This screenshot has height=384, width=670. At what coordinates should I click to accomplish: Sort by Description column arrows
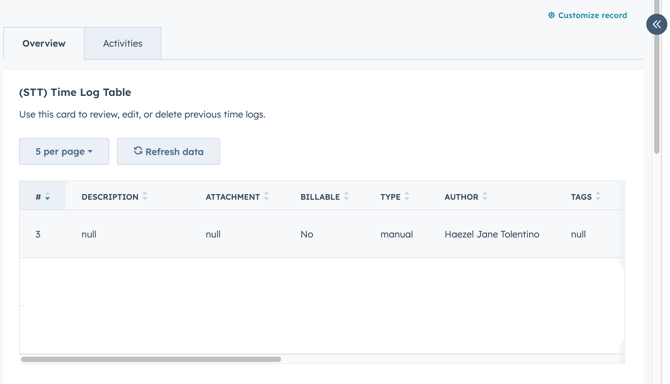[145, 196]
